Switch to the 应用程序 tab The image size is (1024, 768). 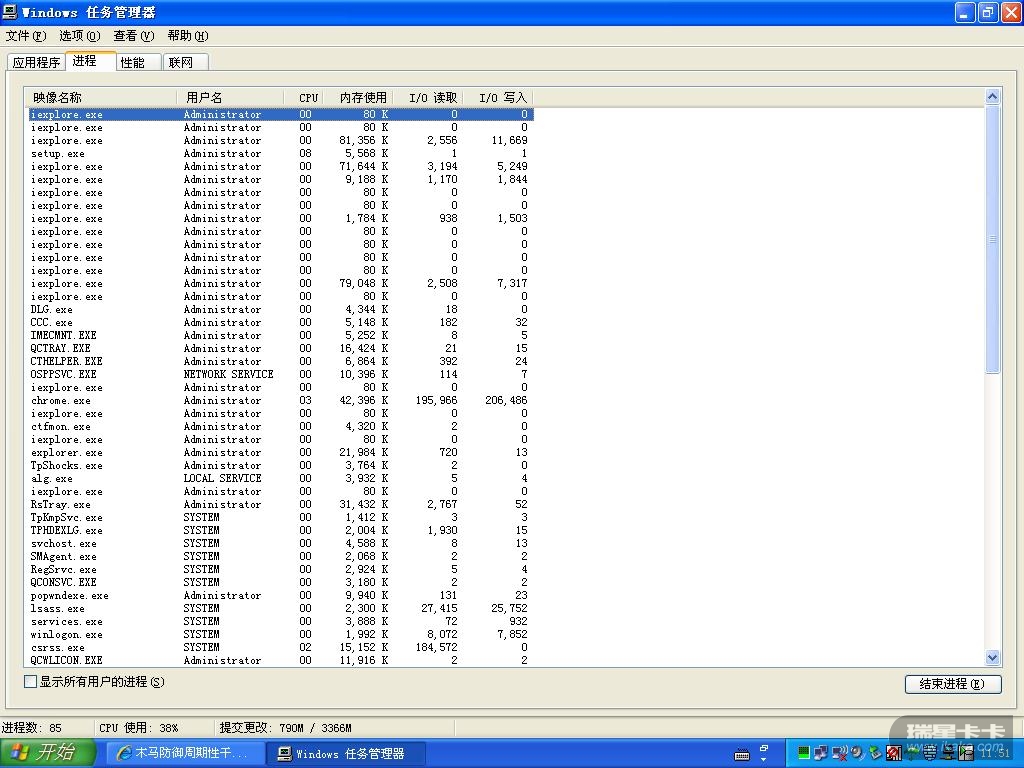[x=37, y=62]
